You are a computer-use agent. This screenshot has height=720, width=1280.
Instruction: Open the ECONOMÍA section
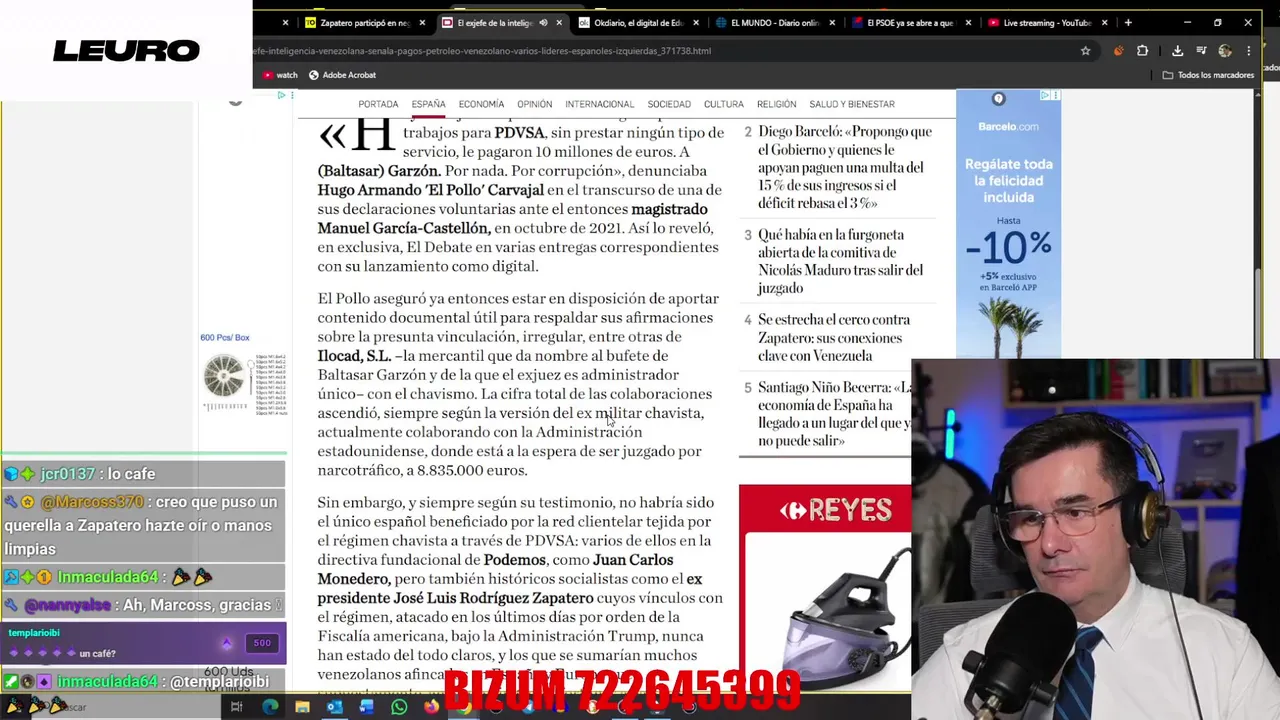pos(481,104)
